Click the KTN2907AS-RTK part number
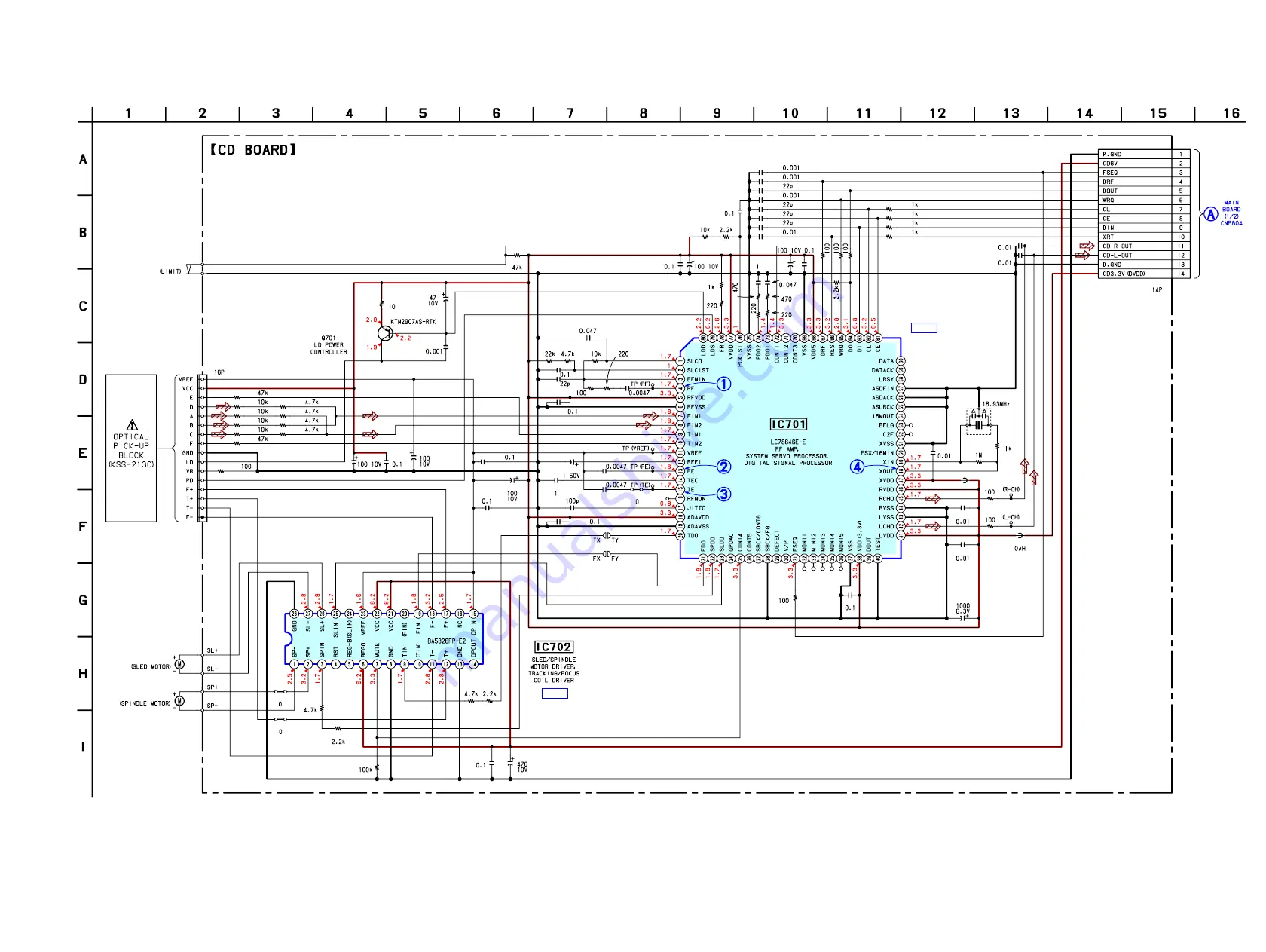The image size is (1266, 952). click(413, 322)
